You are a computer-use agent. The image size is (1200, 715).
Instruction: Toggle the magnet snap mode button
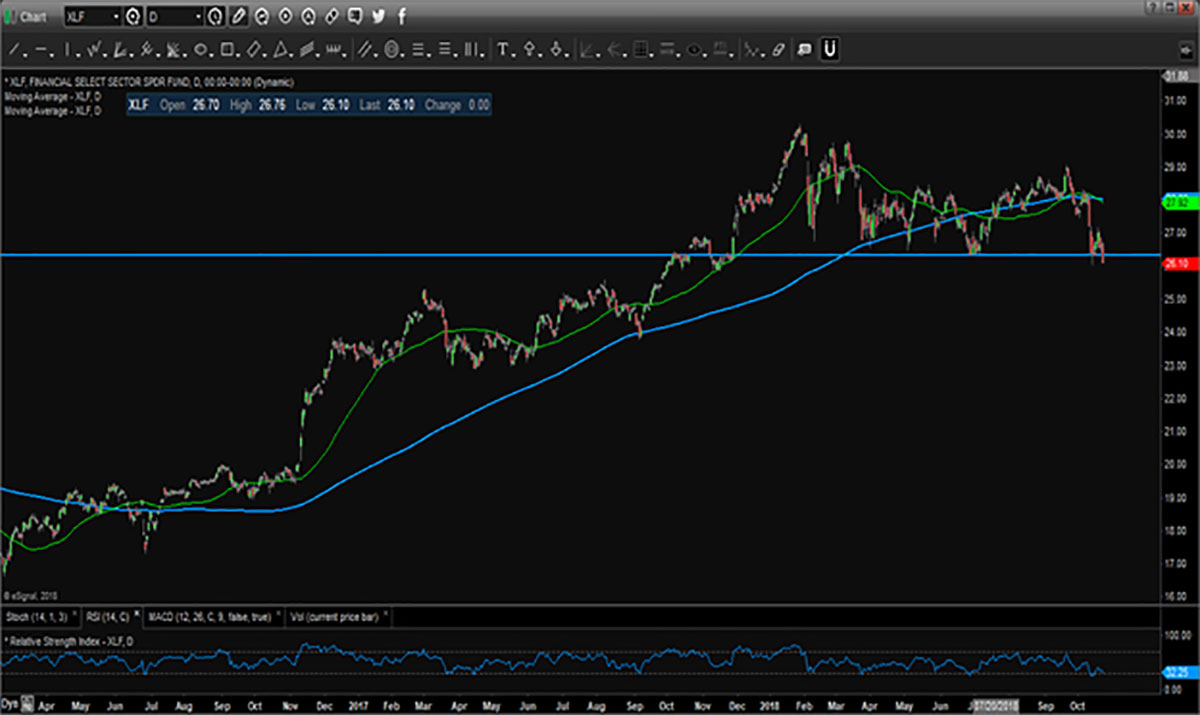(830, 49)
